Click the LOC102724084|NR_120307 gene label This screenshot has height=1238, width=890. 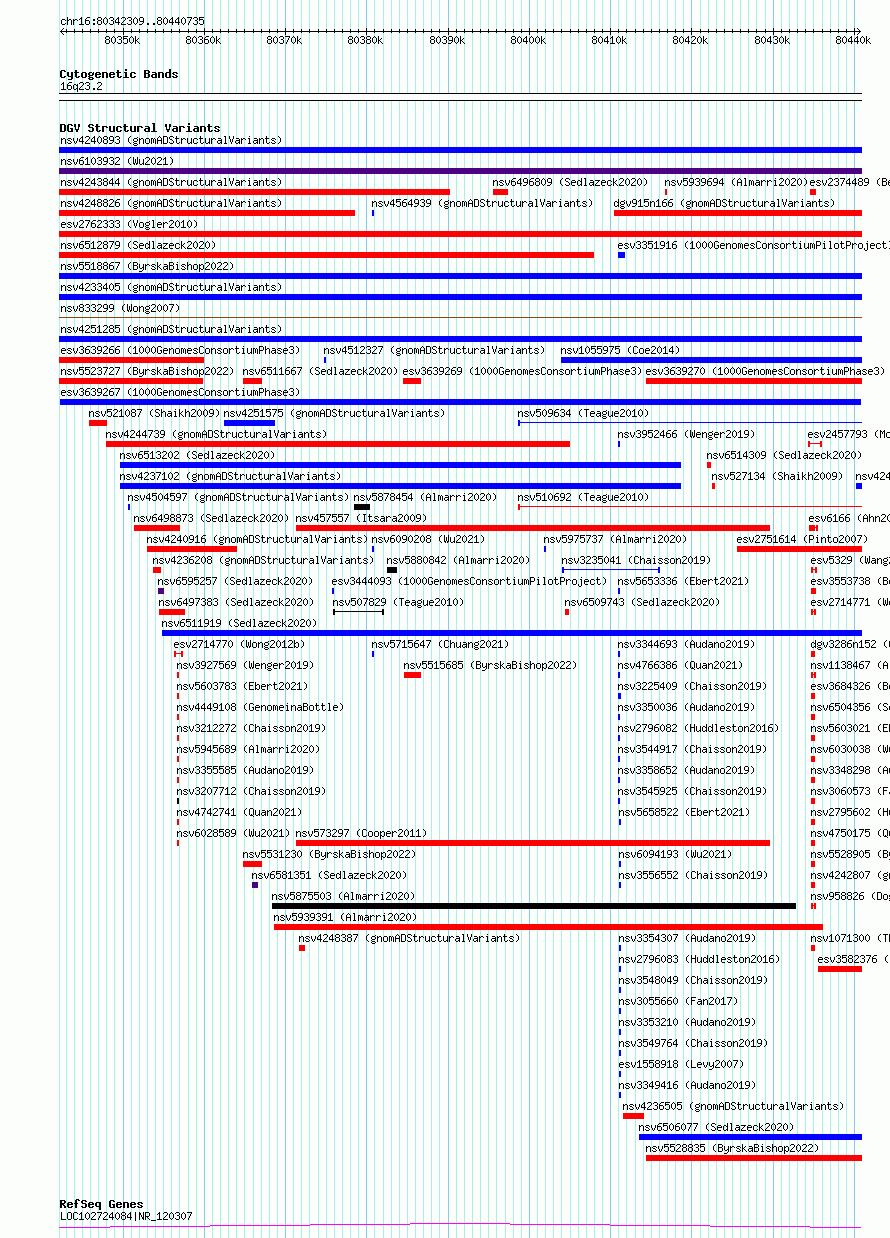pyautogui.click(x=126, y=1216)
